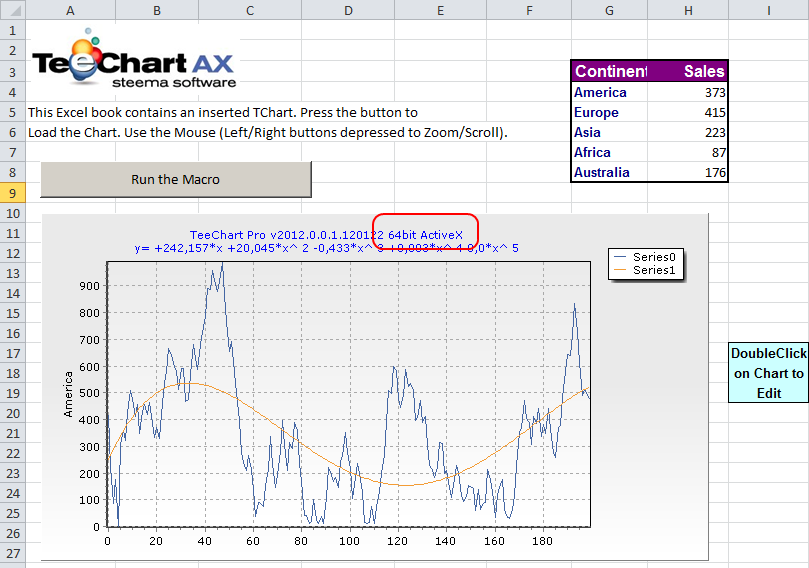Click the Sales table header cell
The width and height of the screenshot is (809, 568).
(688, 71)
